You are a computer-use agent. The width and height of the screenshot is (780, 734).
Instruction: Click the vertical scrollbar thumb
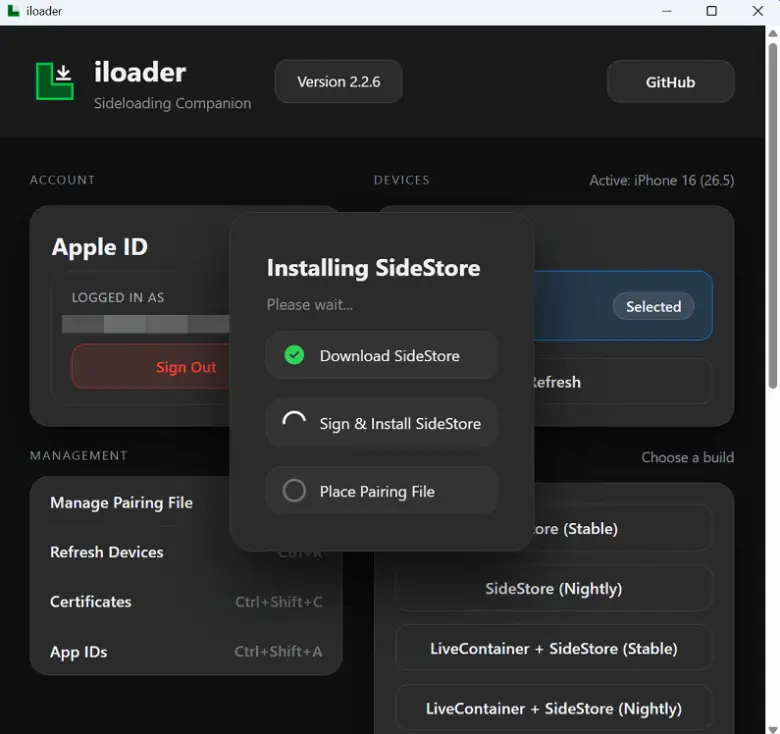coord(772,215)
